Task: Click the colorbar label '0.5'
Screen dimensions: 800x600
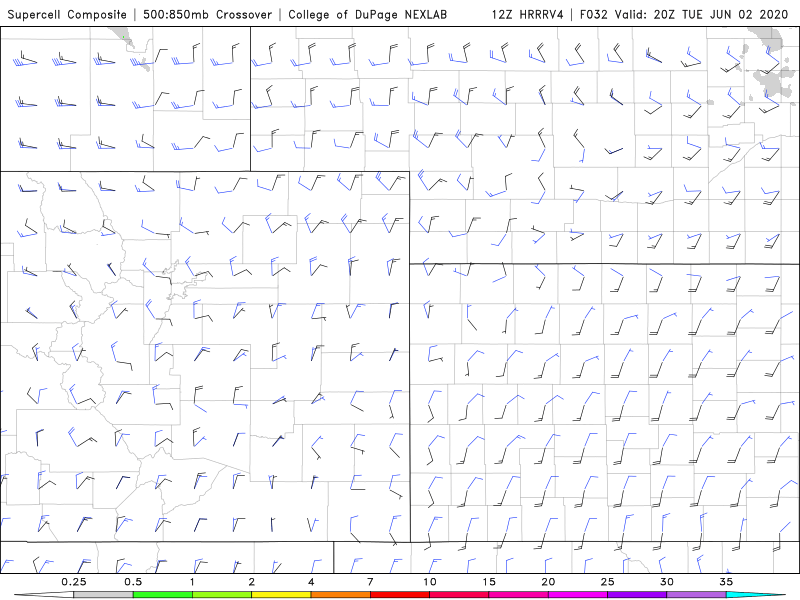Action: pyautogui.click(x=133, y=582)
